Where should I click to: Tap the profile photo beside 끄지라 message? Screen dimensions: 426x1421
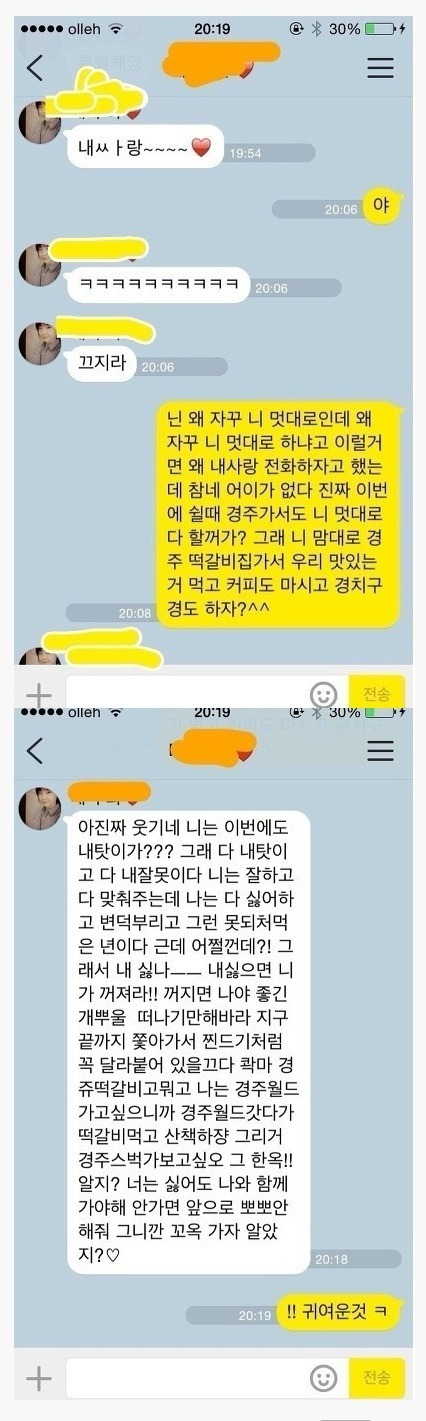(42, 345)
